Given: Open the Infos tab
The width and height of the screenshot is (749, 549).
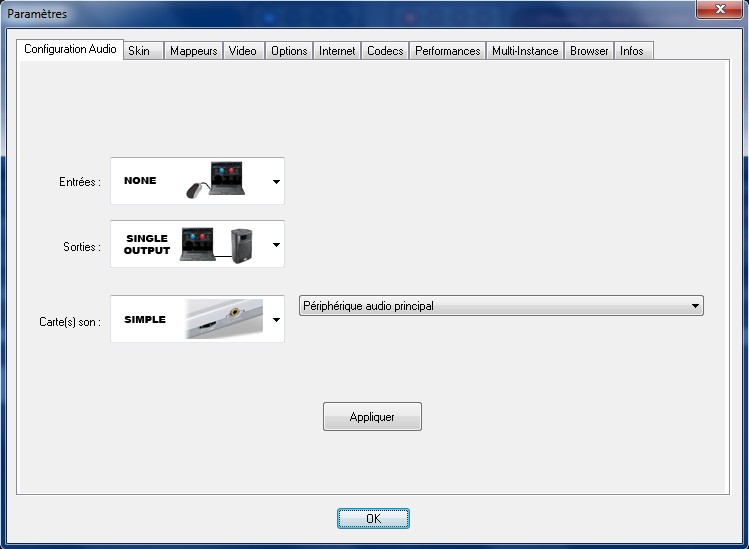Looking at the screenshot, I should (633, 51).
